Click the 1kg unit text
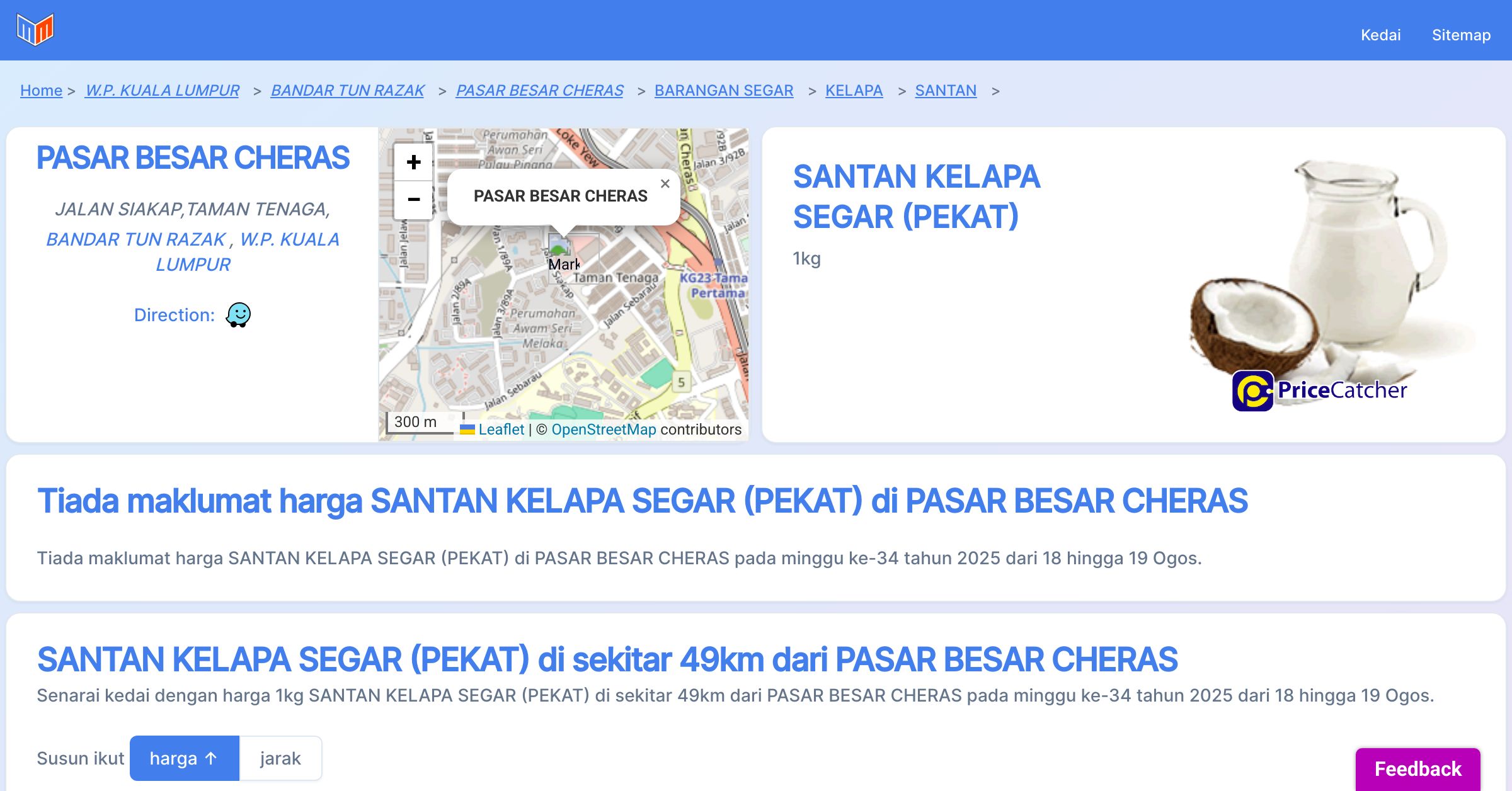This screenshot has height=791, width=1512. point(806,258)
